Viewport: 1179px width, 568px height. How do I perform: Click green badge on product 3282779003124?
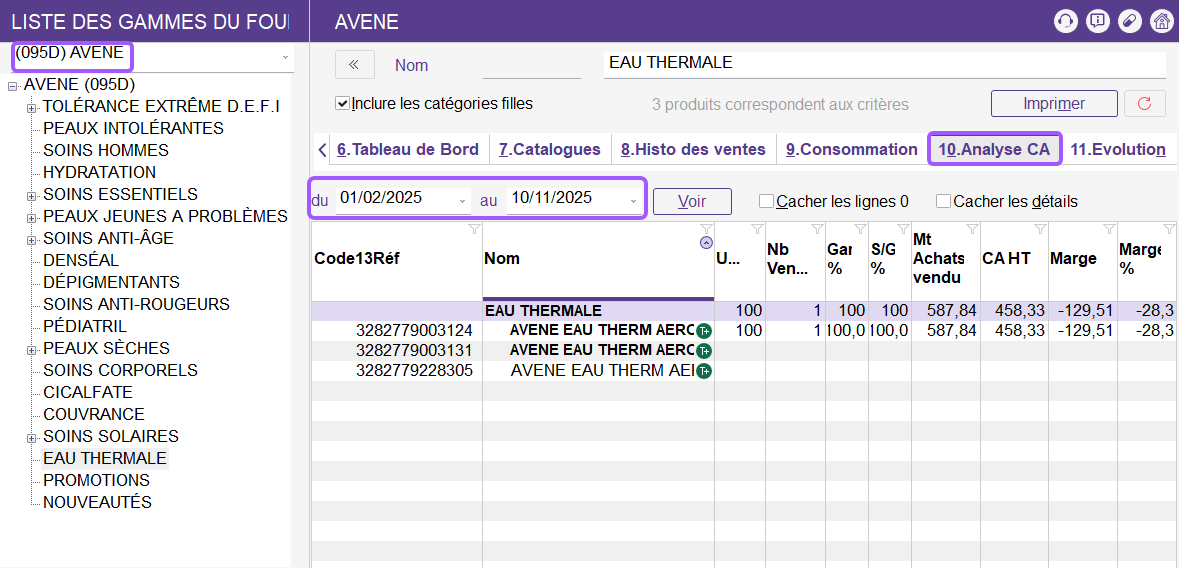tap(704, 331)
